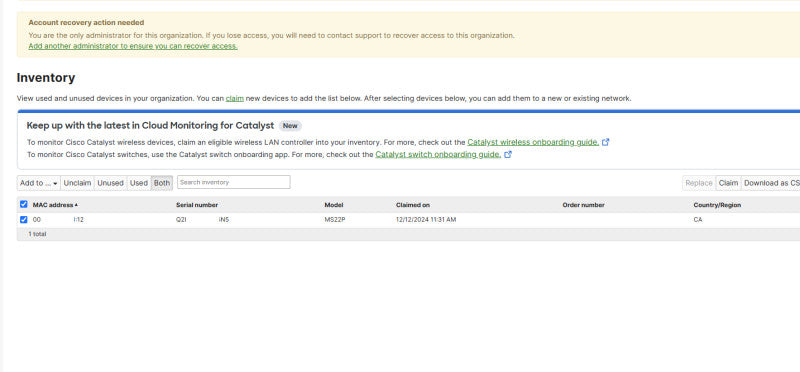Sort by Country/Region column header

coord(717,205)
